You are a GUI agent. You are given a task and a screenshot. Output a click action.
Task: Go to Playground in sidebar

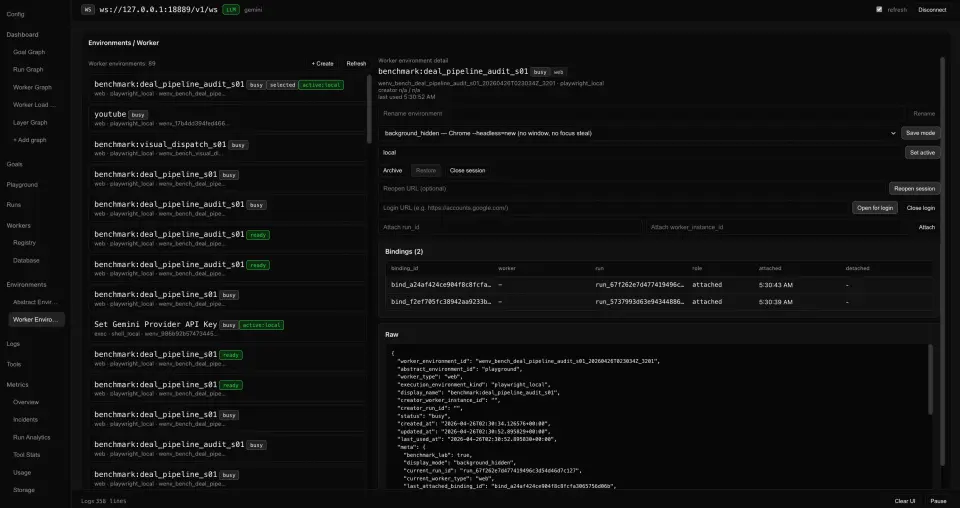tap(22, 185)
